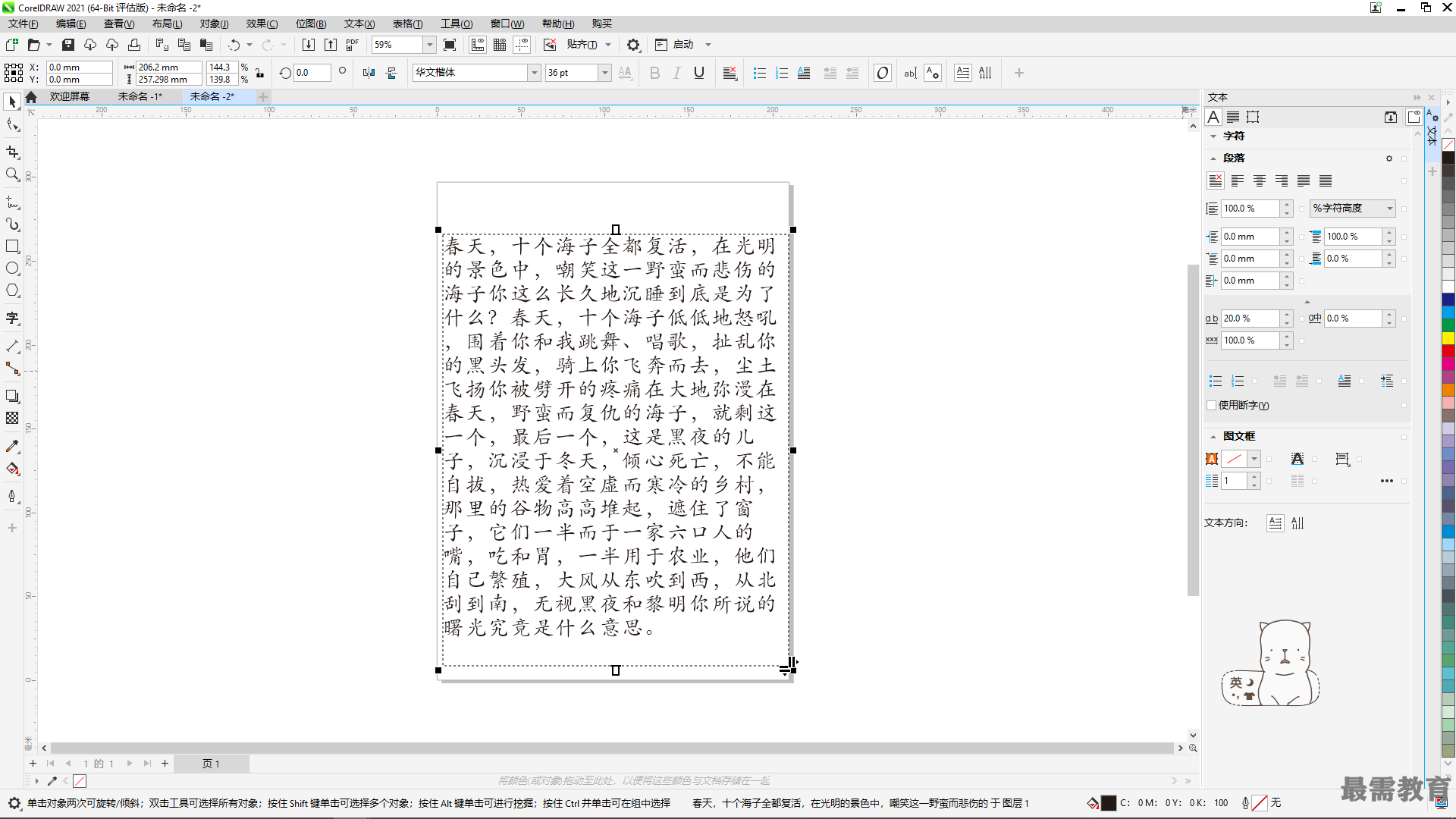Switch to the 欢迎屏幕 welcome tab
Screen dimensions: 1456x819
(69, 96)
